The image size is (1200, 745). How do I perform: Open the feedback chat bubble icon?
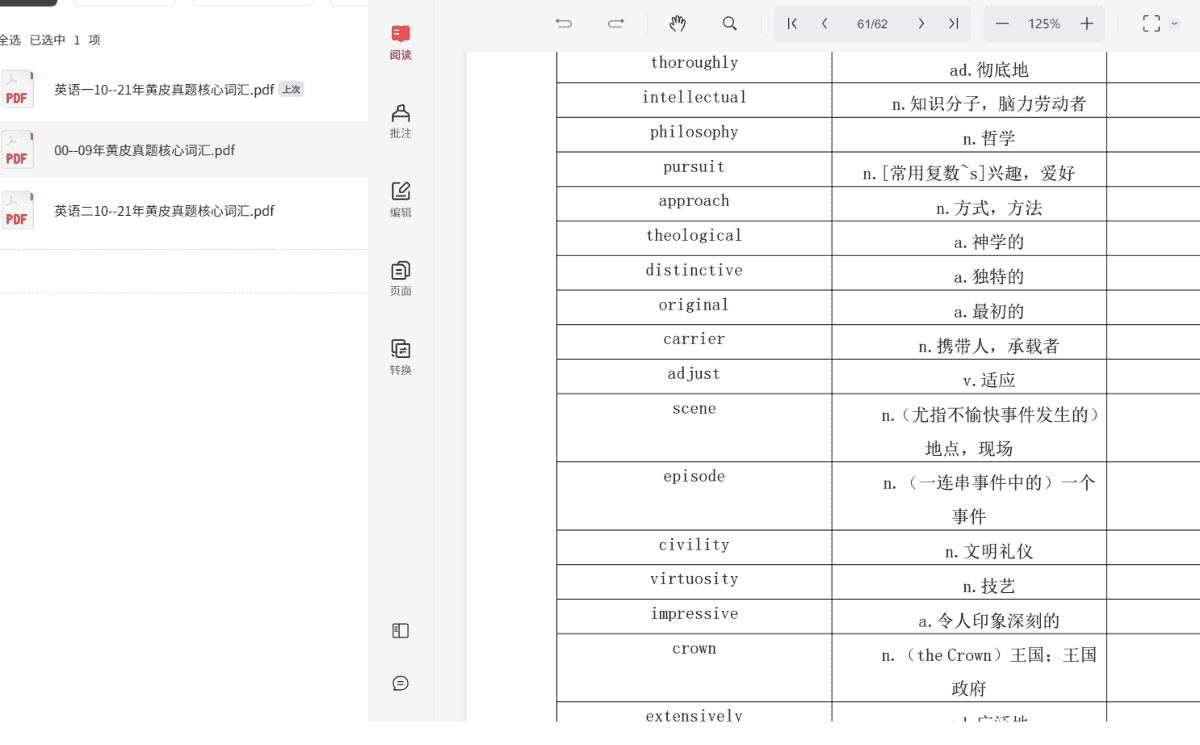(401, 684)
